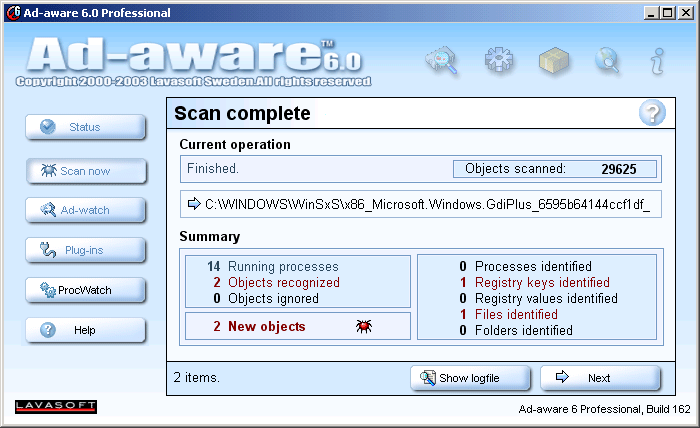This screenshot has width=700, height=428.
Task: Click the scan magnifier icon in header
Action: pos(441,61)
